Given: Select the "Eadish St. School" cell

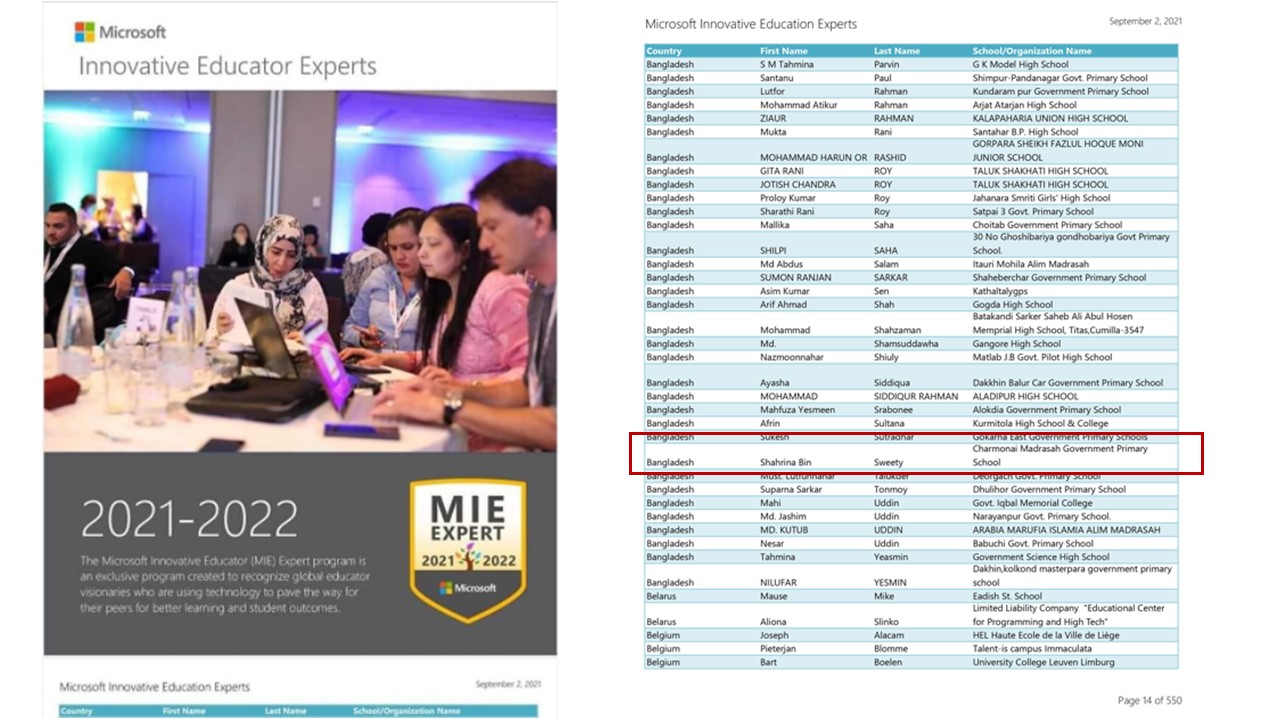Looking at the screenshot, I should [x=1007, y=596].
